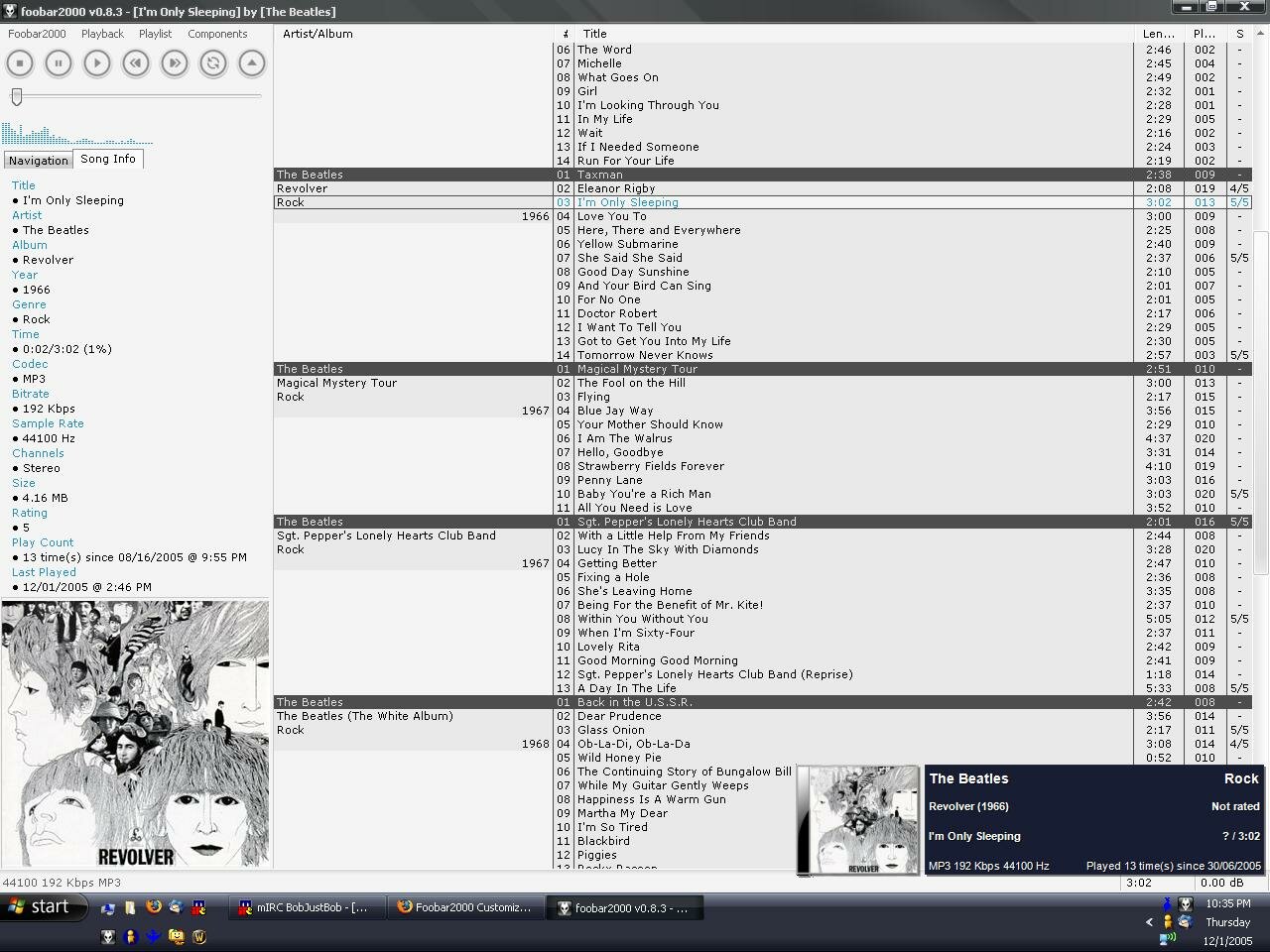Screen dimensions: 1270x952
Task: Click the Show Desktop quick launch icon
Action: tap(108, 908)
